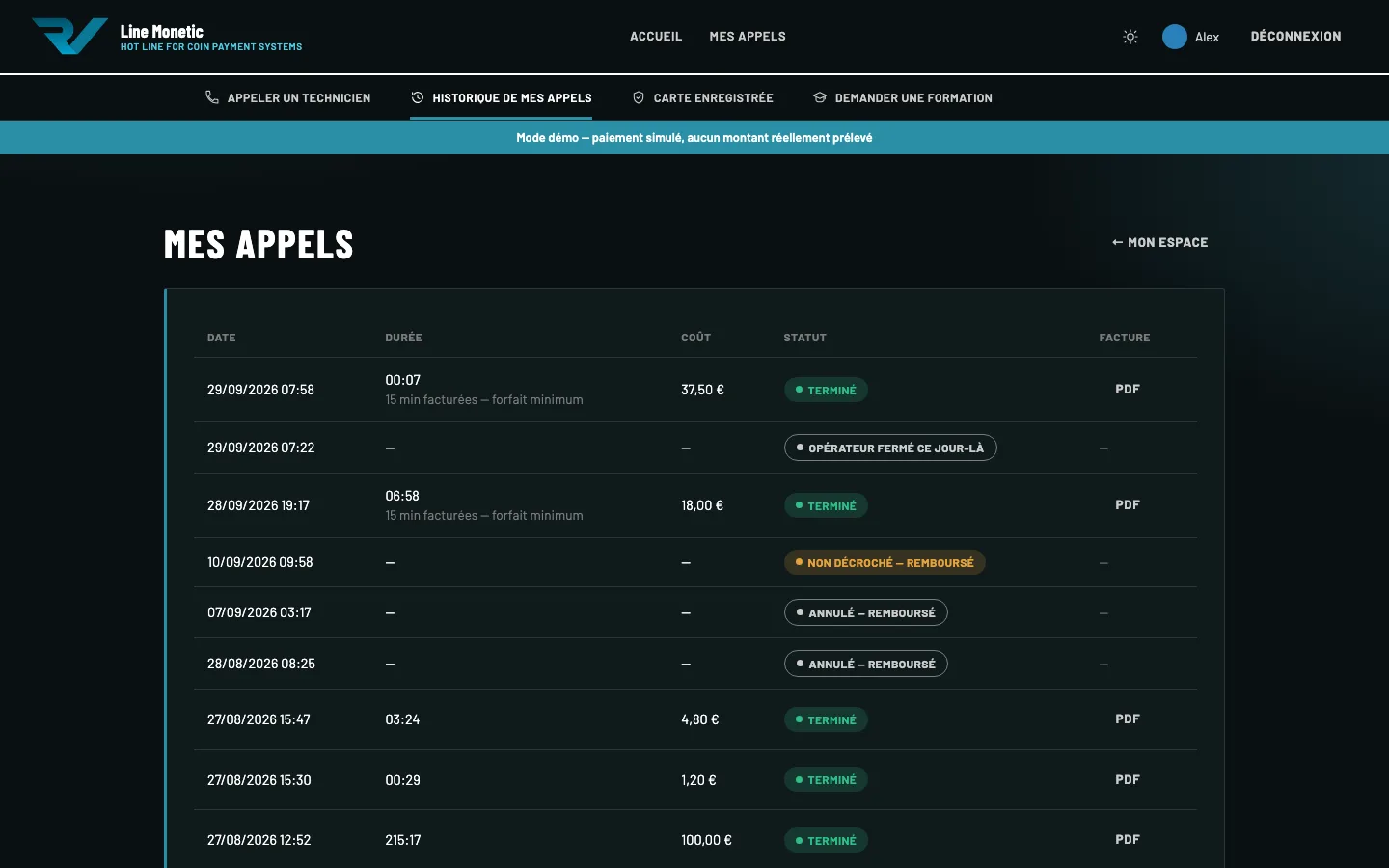Click the duration 06:58

(x=402, y=496)
